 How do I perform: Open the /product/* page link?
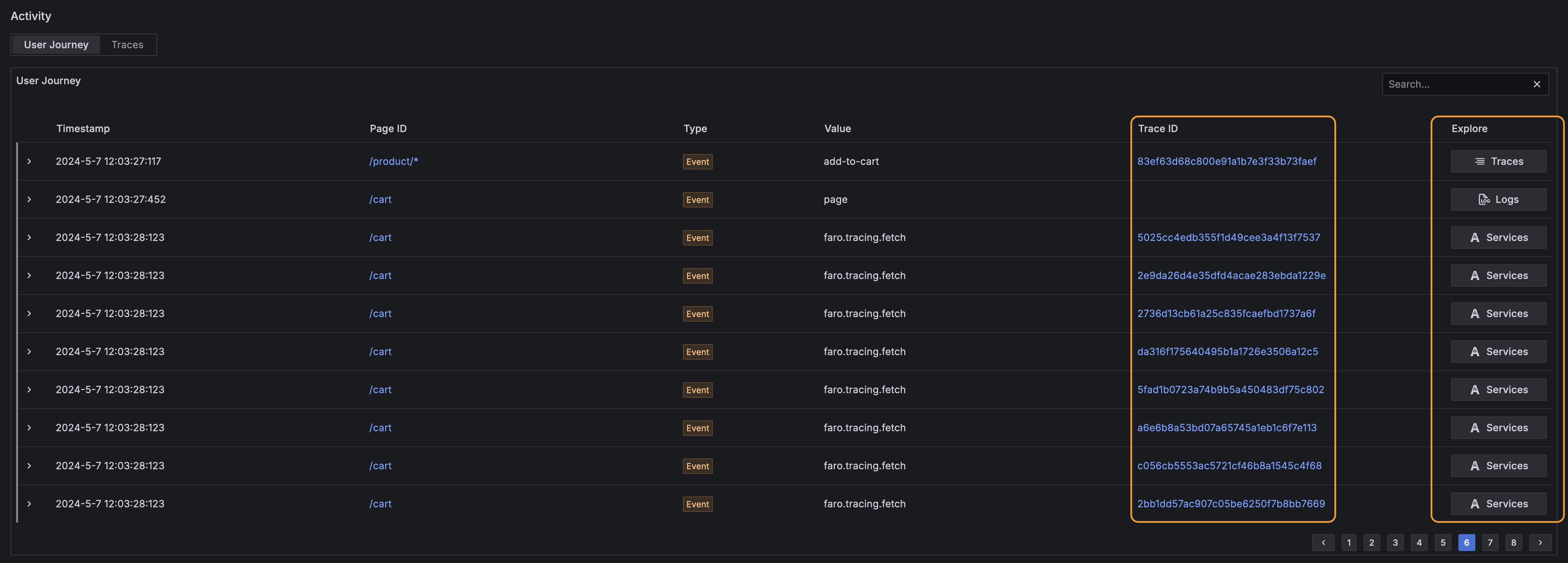point(393,161)
